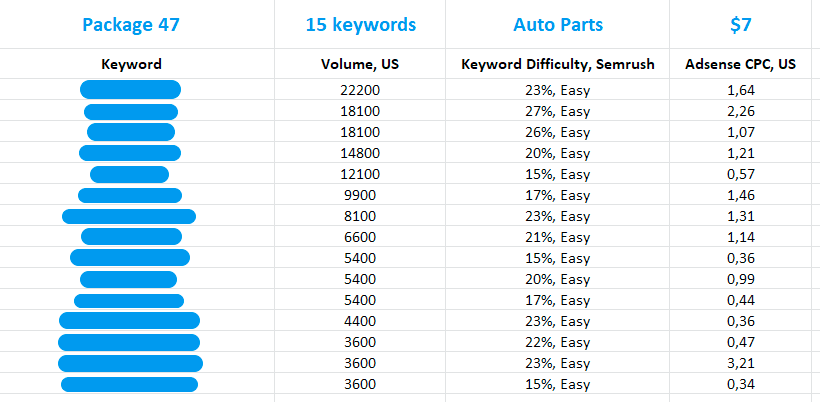Viewport: 820px width, 402px height.
Task: Click the '27%, Easy' difficulty cell
Action: pos(558,111)
